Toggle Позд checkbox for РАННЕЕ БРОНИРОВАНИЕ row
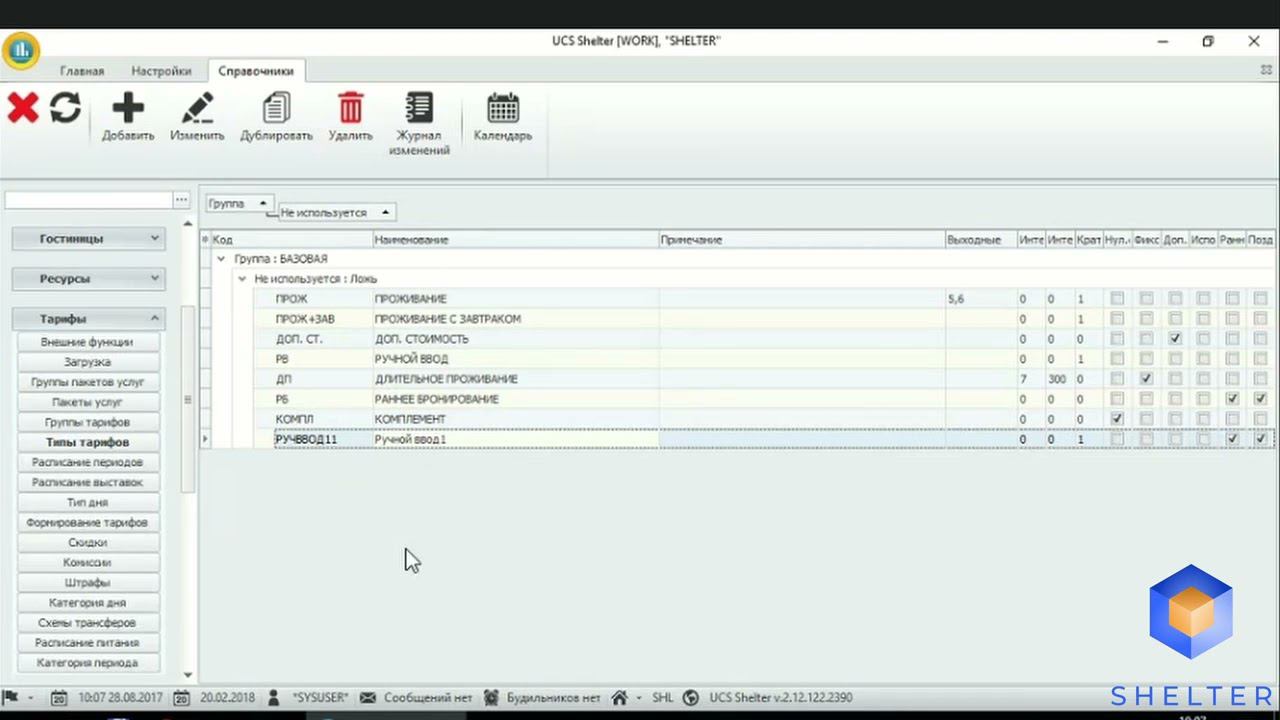Screen dimensions: 1280x720 (x=1260, y=399)
